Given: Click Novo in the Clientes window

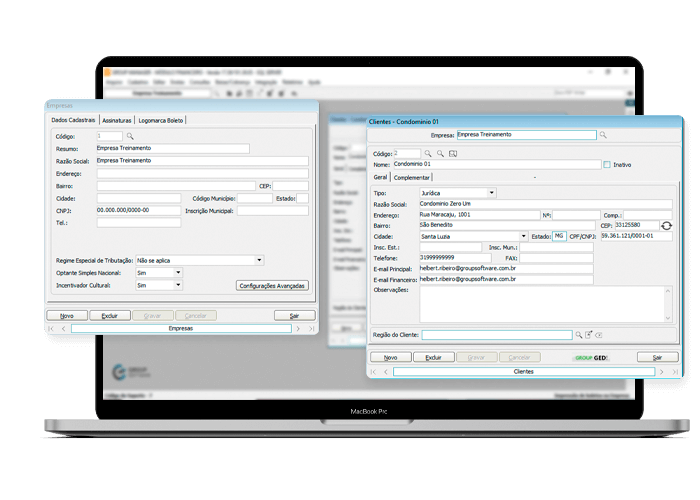Looking at the screenshot, I should click(391, 358).
